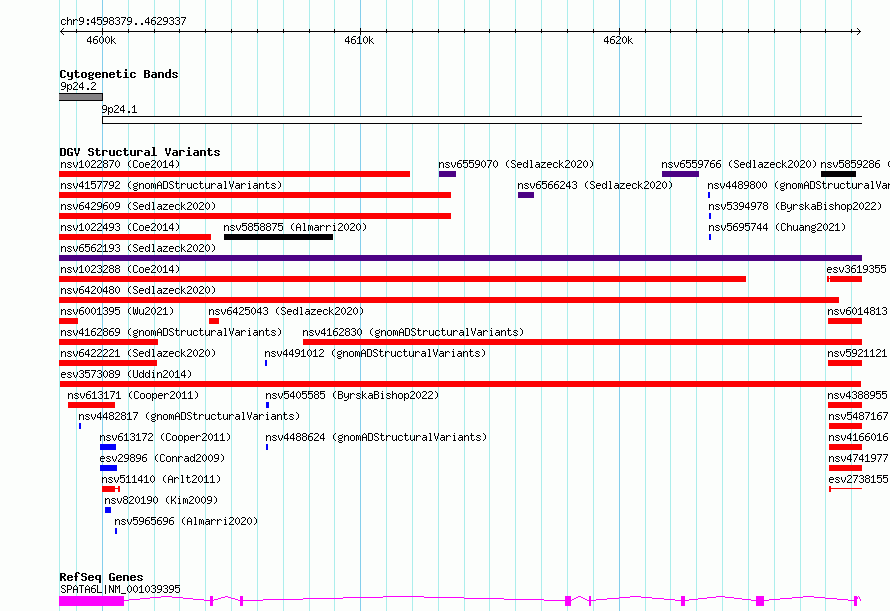Select the small red bar below the nsv6425043 label
Image resolution: width=890 pixels, height=611 pixels.
[x=214, y=321]
